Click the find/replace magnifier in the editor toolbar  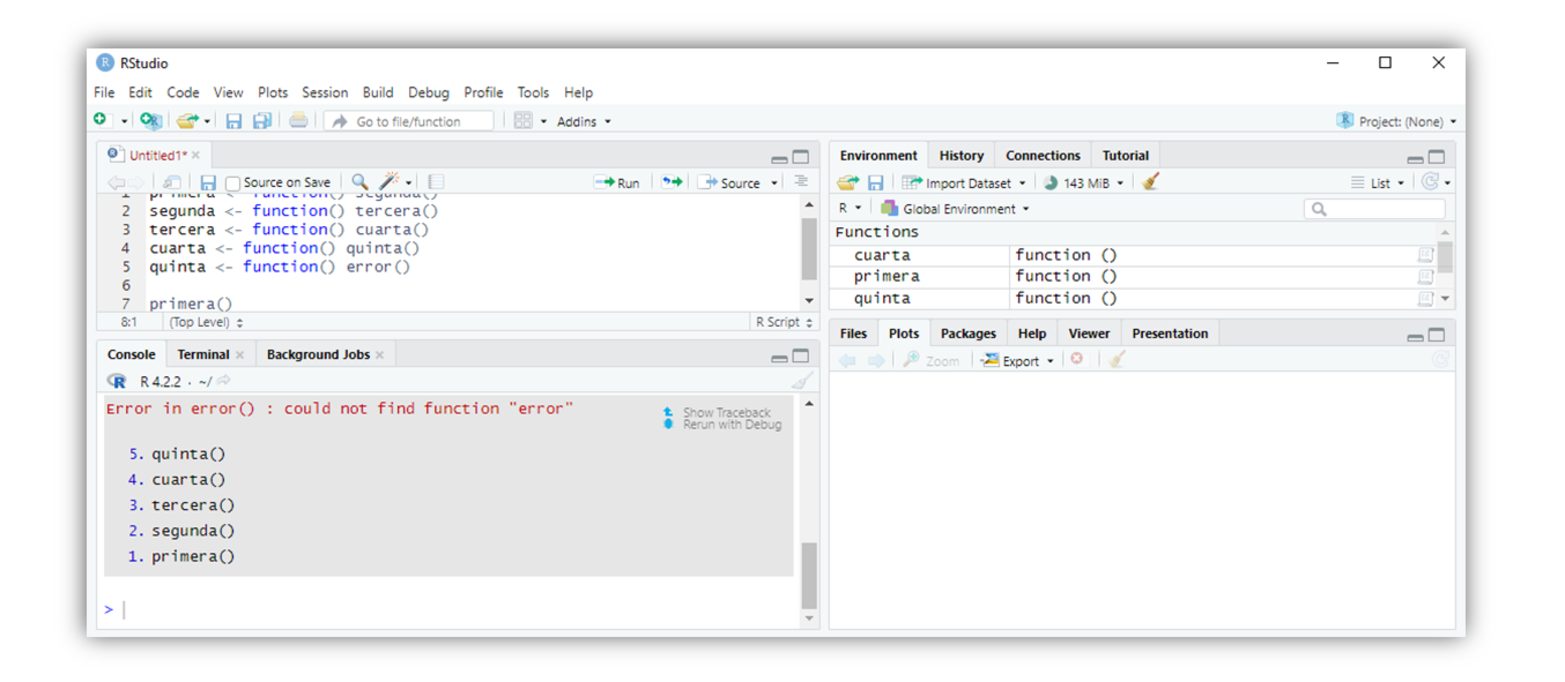[x=360, y=182]
